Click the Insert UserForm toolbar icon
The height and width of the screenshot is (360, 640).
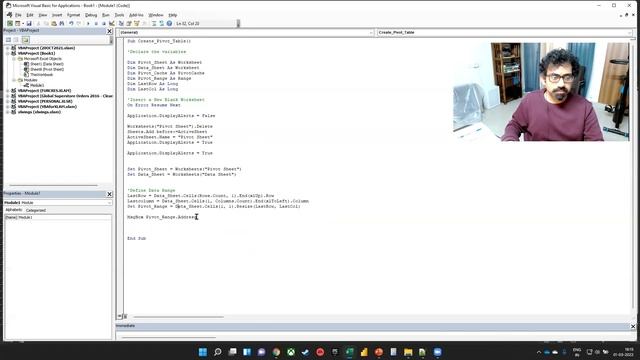(17, 24)
